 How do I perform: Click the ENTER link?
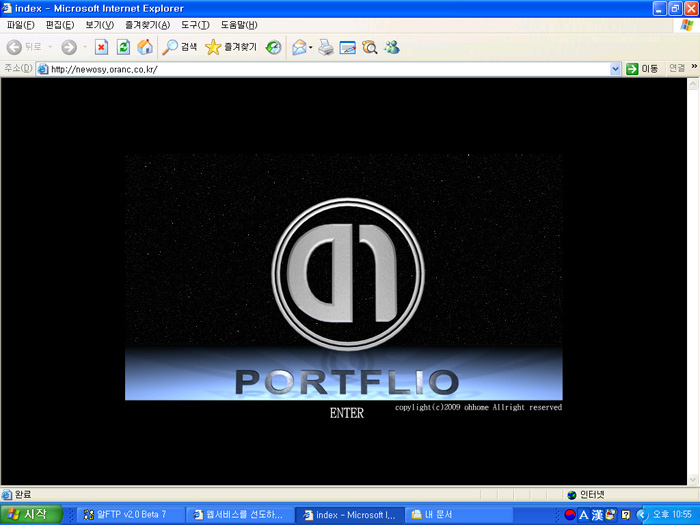(x=347, y=412)
